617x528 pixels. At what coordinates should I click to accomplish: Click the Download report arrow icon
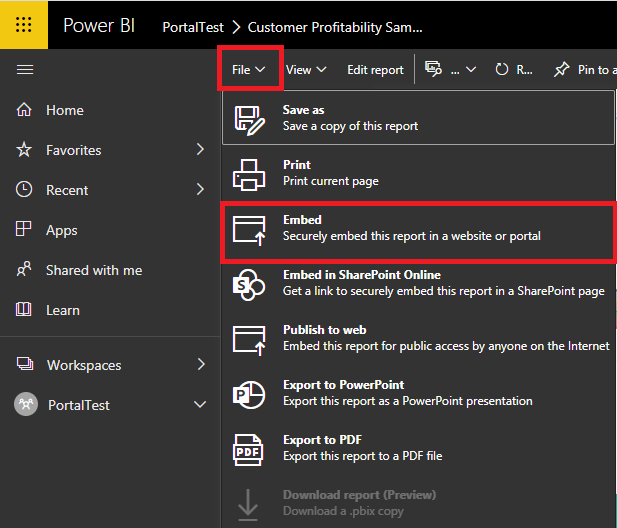click(x=248, y=505)
